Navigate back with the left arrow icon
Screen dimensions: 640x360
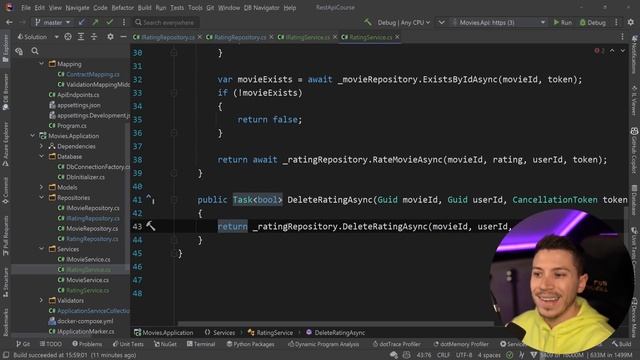[9, 22]
